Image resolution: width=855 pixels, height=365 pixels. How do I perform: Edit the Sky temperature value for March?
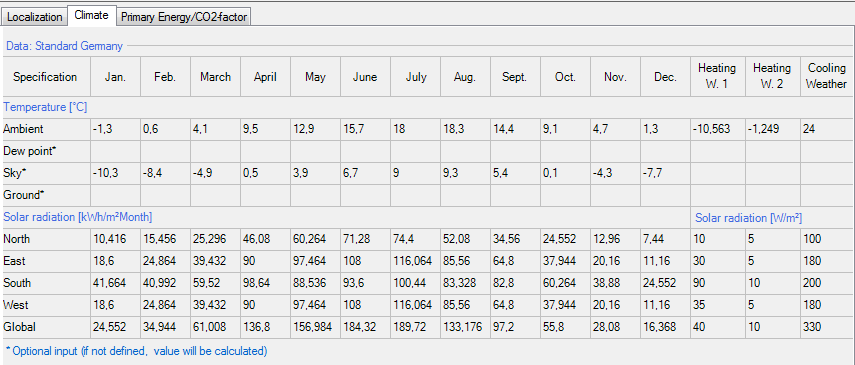coord(215,173)
